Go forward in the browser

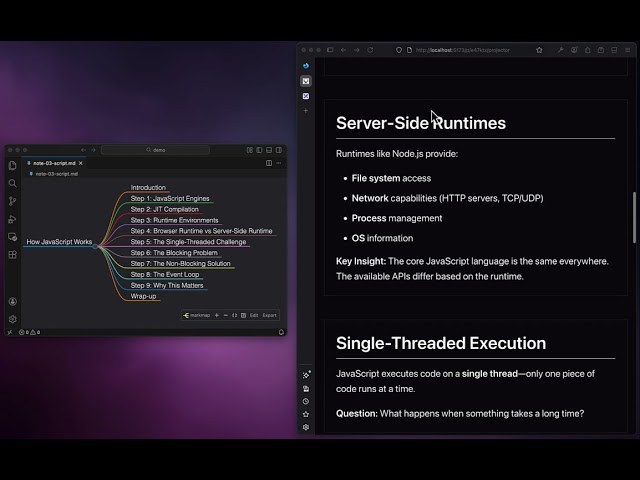357,50
